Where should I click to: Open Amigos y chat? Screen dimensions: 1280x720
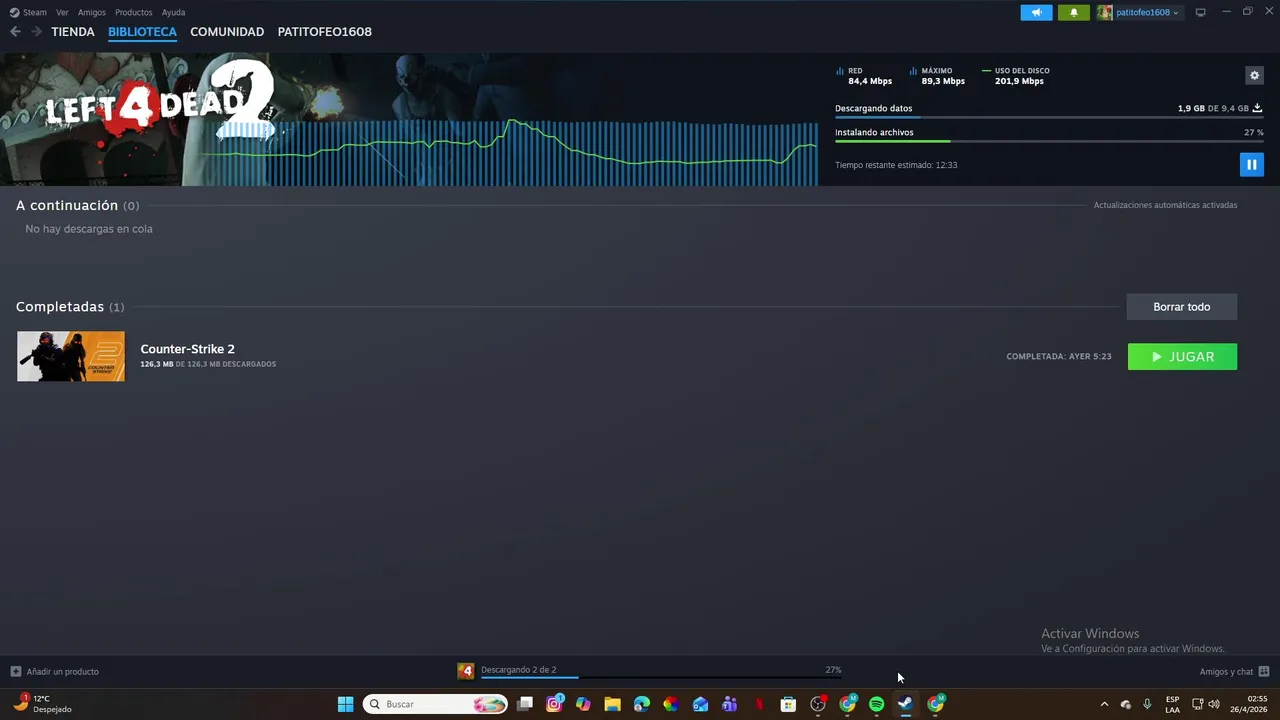point(1226,671)
